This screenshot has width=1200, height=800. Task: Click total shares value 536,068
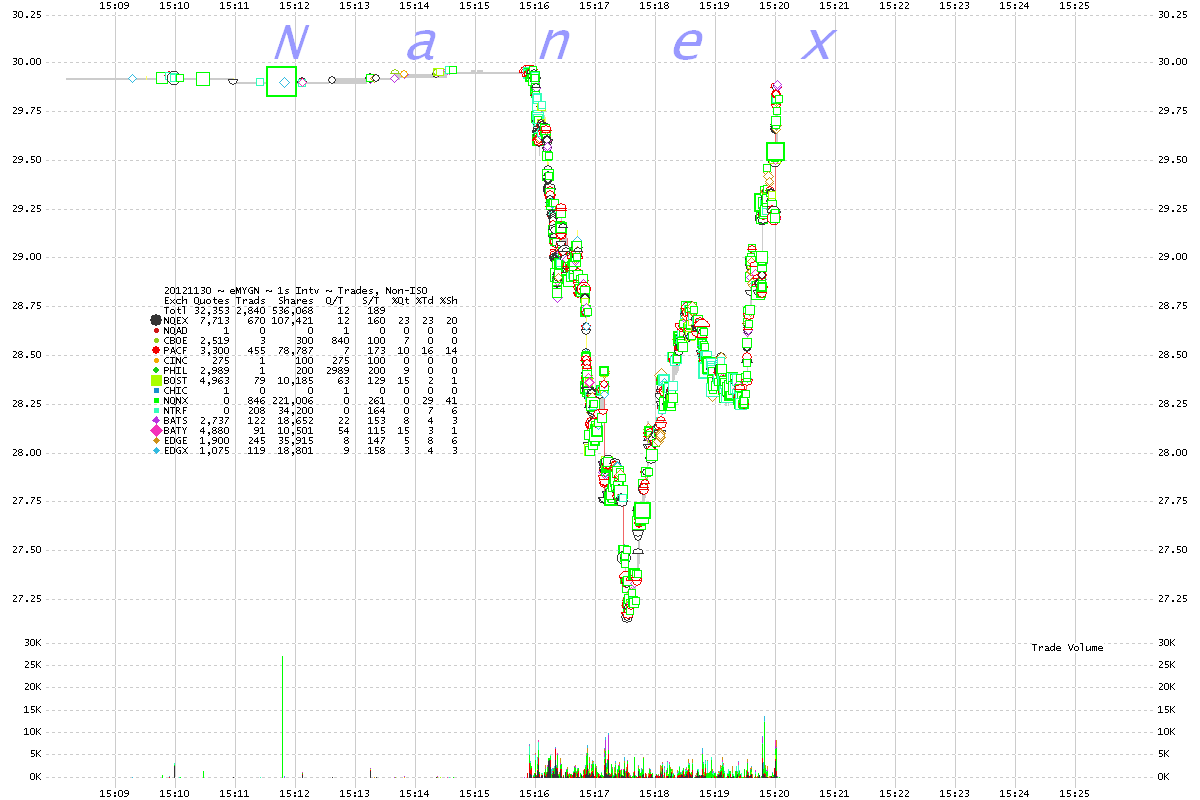coord(292,310)
